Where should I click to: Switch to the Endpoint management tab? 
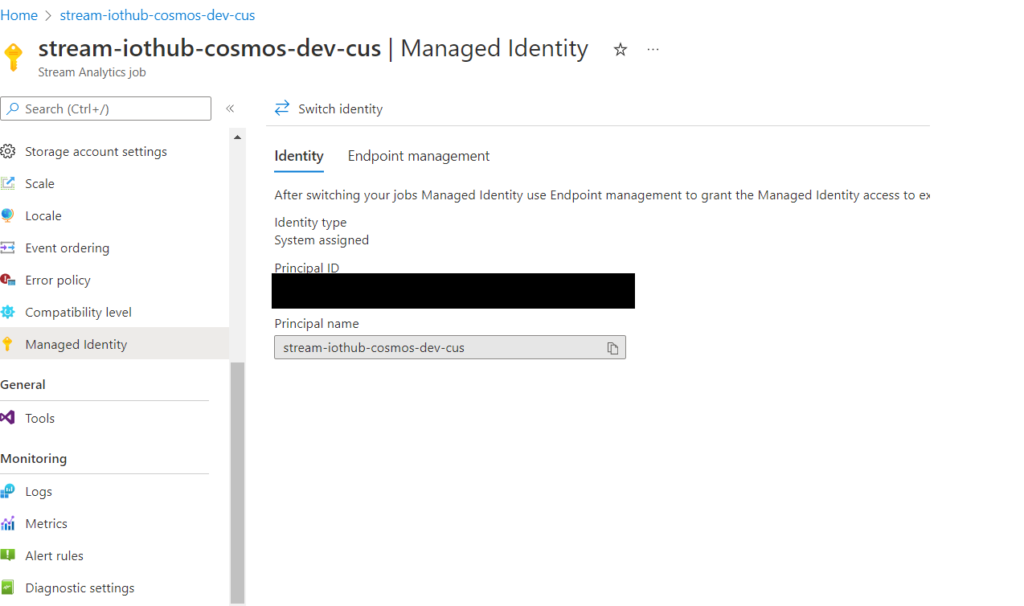[x=418, y=156]
